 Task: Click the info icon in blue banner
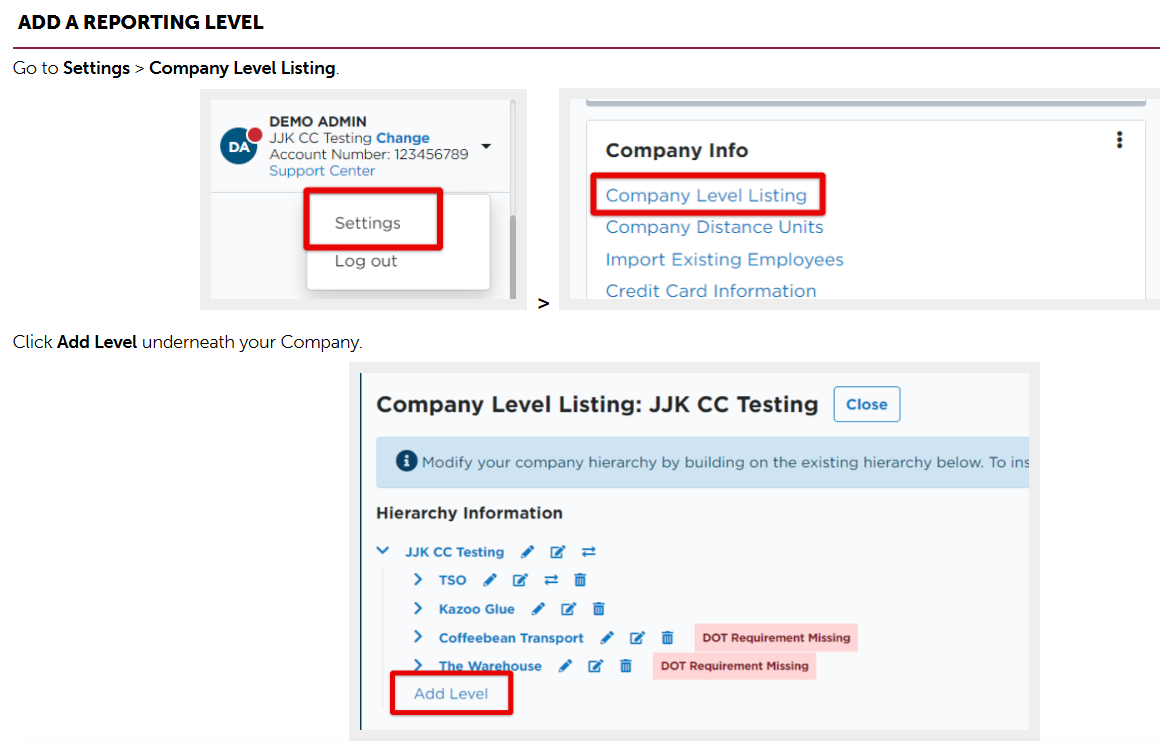click(406, 461)
